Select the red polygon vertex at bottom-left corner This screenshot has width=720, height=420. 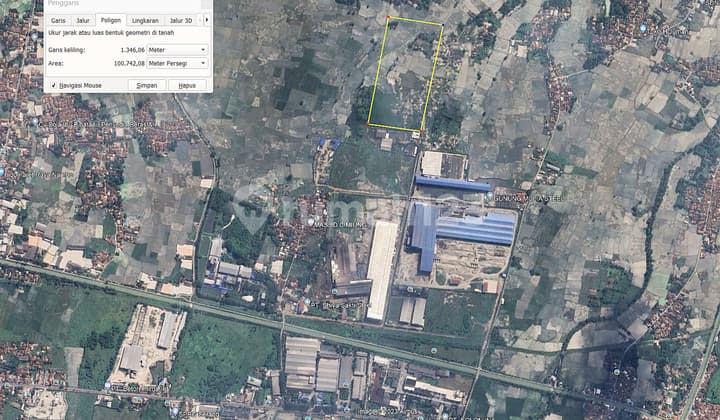tap(367, 124)
